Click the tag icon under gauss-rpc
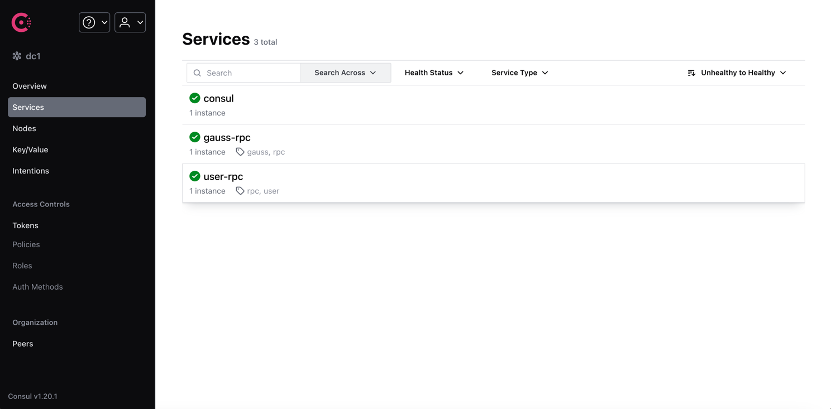The image size is (832, 410). tap(240, 152)
